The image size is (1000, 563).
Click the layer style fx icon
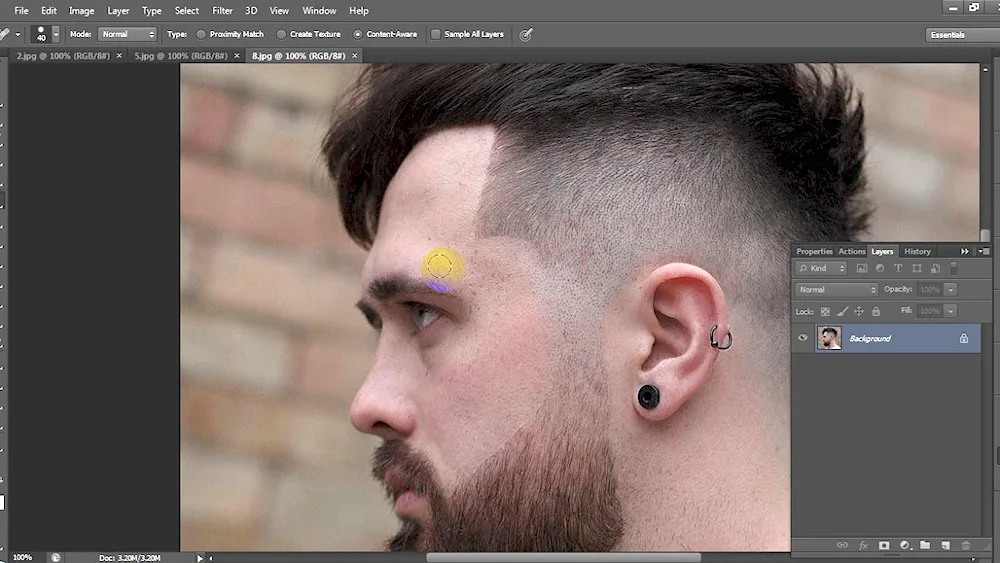[x=863, y=545]
